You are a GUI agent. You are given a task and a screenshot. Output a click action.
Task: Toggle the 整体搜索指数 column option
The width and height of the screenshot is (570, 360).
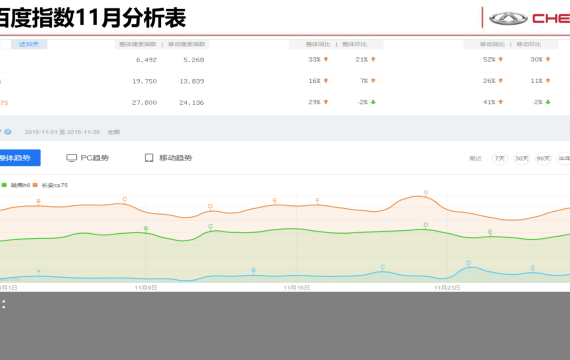(138, 44)
